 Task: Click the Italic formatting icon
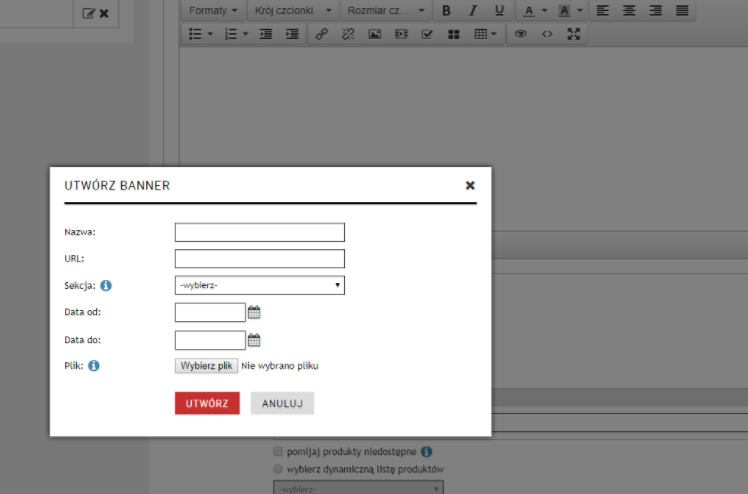point(472,10)
